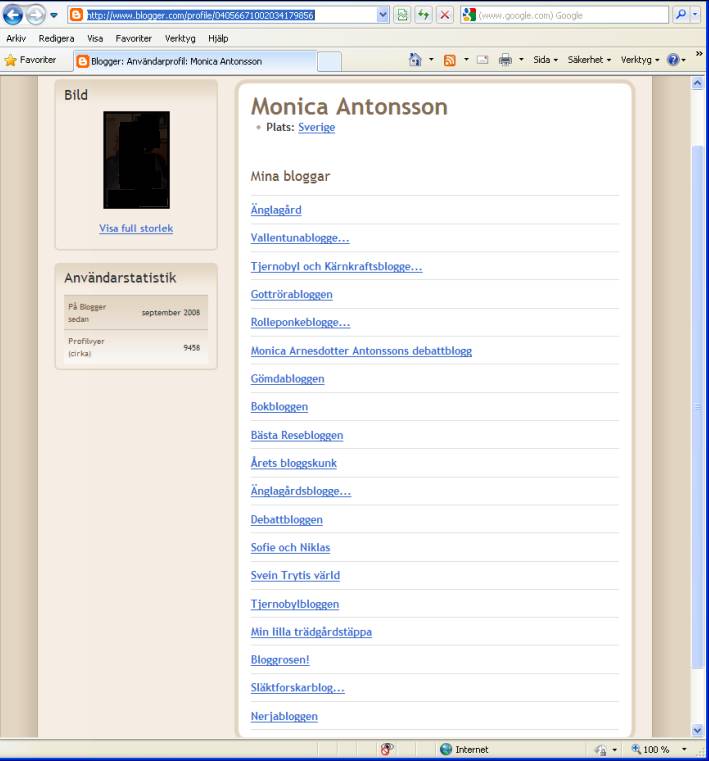Expand the RSS feeds dropdown arrow
Image resolution: width=709 pixels, height=761 pixels.
(466, 60)
